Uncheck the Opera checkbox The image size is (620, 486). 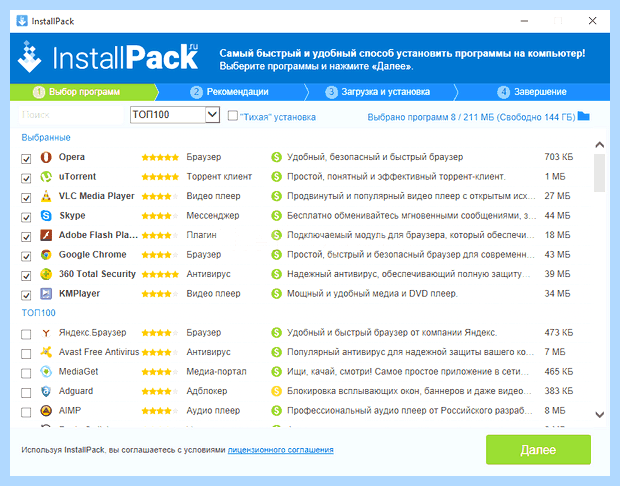[26, 159]
